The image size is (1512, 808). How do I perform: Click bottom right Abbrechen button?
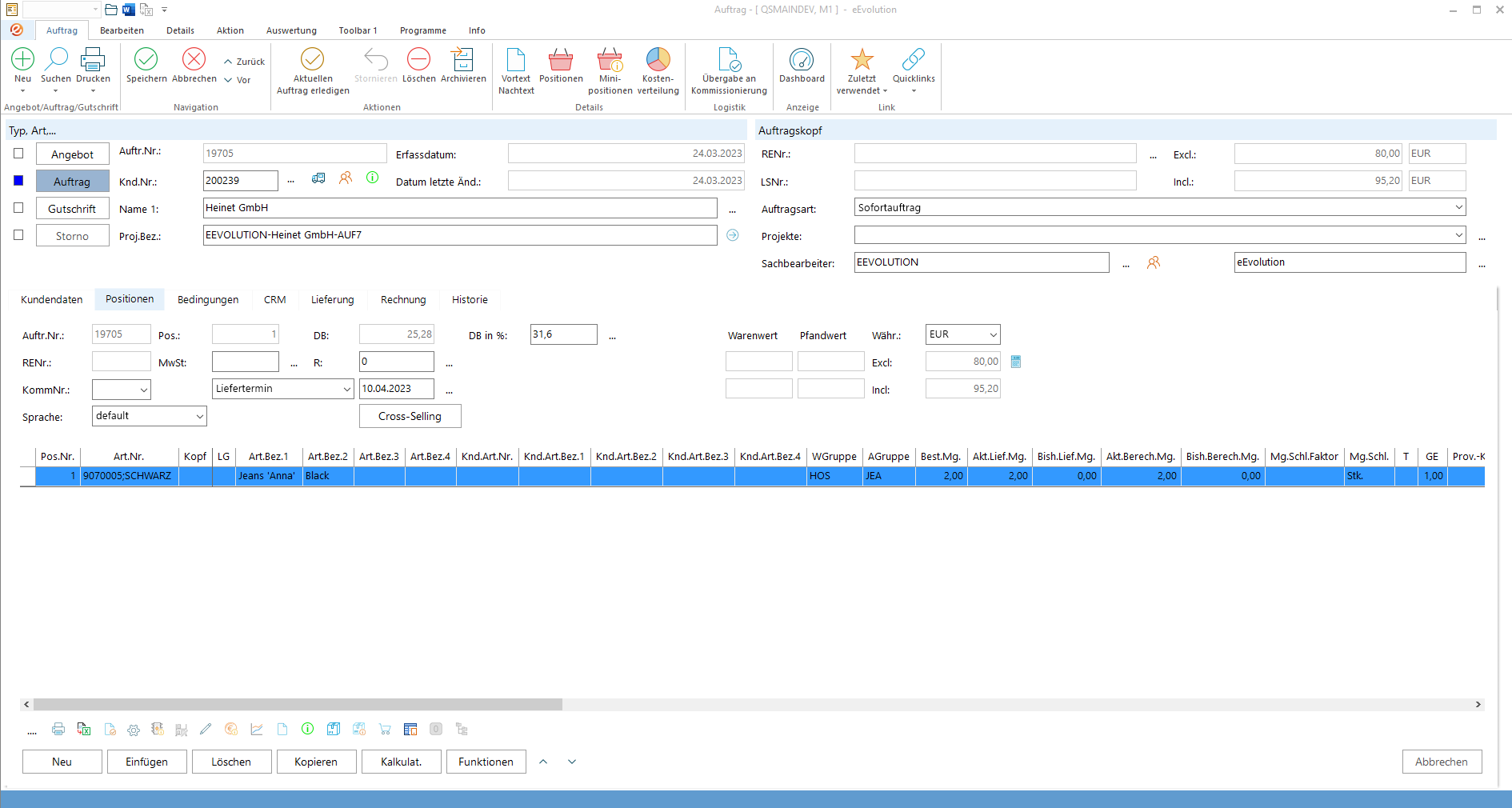pos(1442,762)
